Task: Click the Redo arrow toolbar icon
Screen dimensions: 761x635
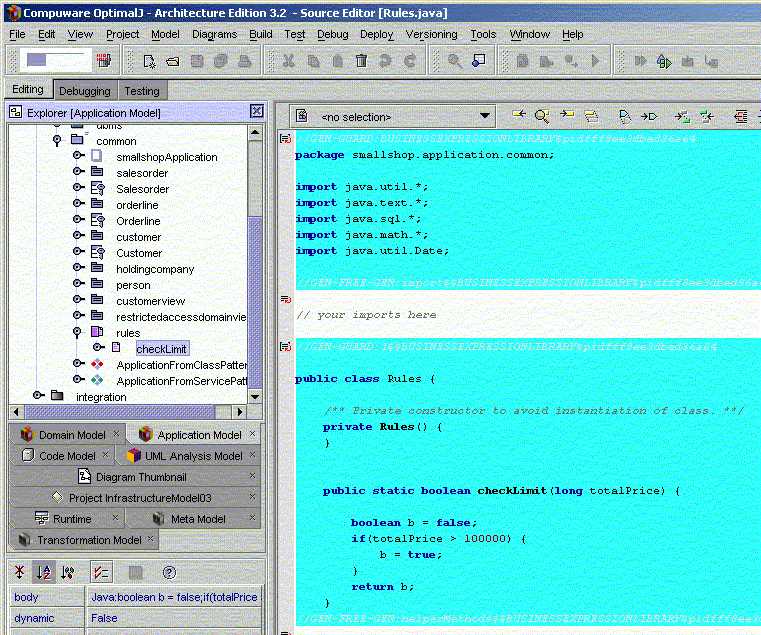Action: click(410, 61)
